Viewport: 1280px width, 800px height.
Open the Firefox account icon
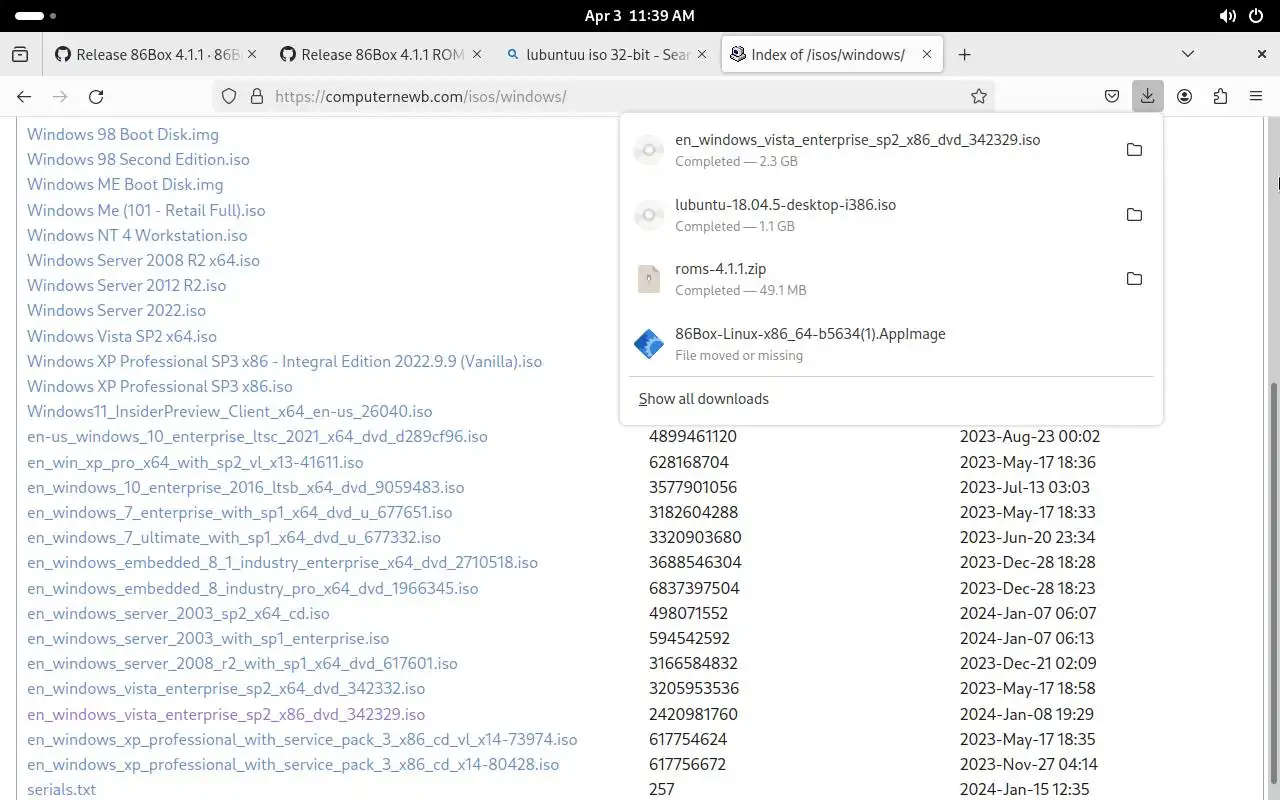click(x=1184, y=96)
